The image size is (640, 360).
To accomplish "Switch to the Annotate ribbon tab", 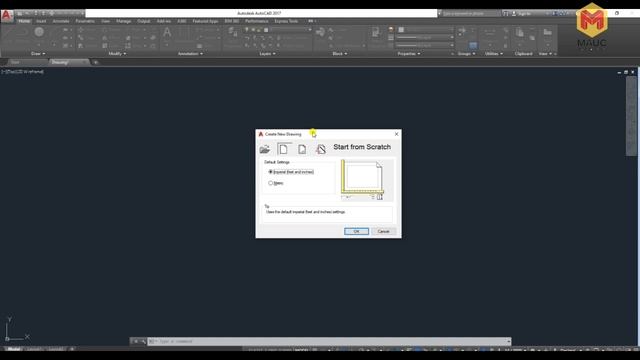I will coord(61,21).
